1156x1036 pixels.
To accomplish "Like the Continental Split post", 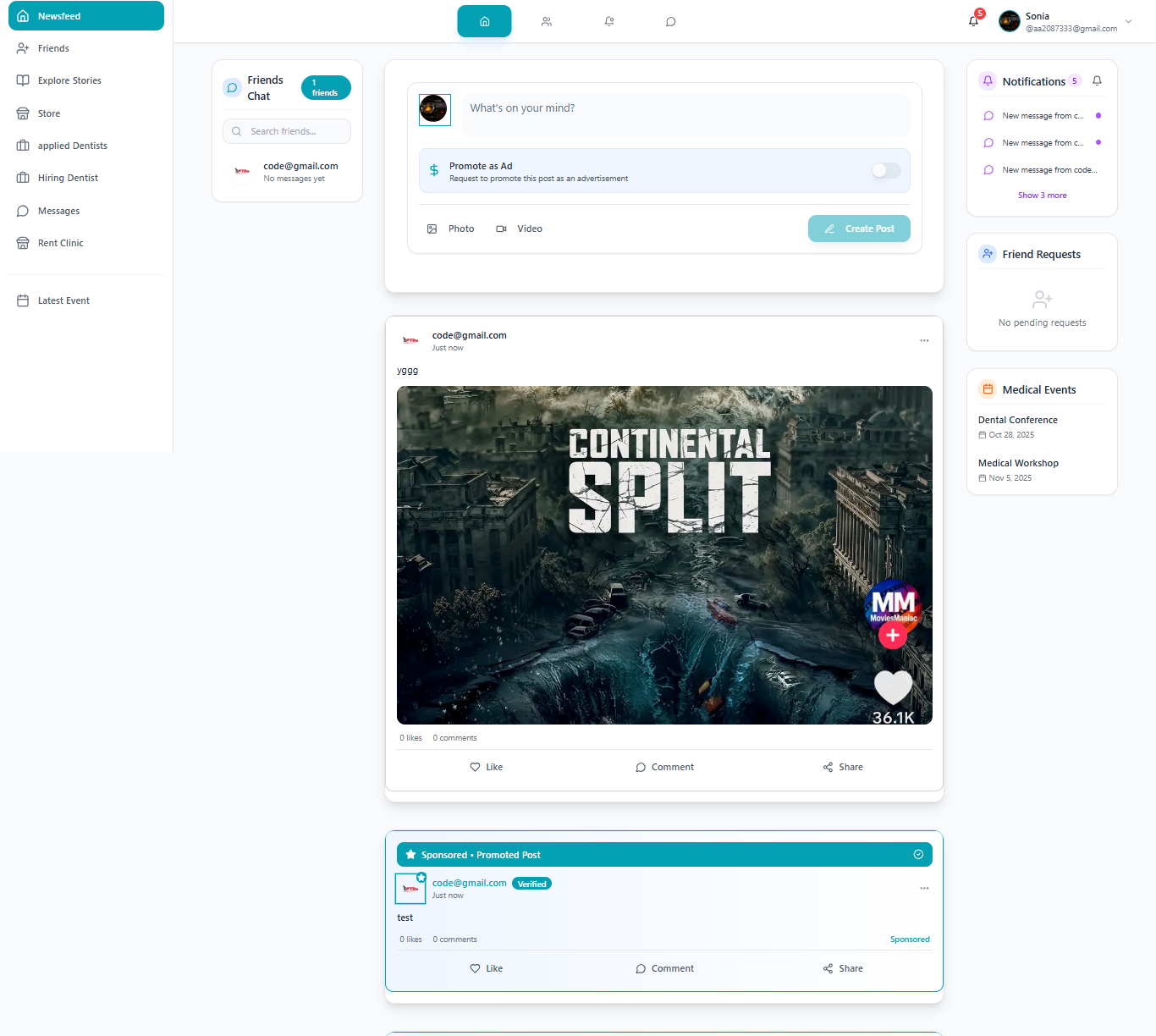I will [x=487, y=767].
